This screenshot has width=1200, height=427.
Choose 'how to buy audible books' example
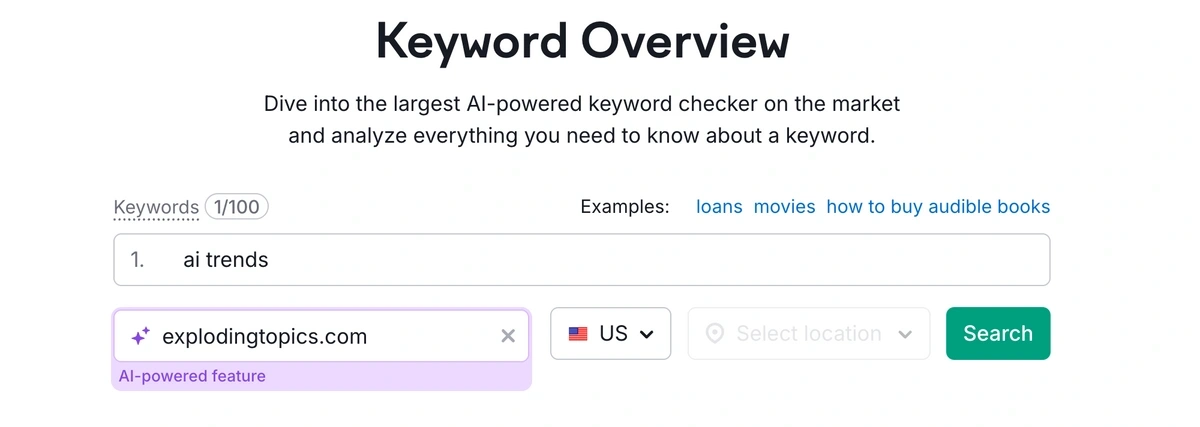[x=938, y=207]
